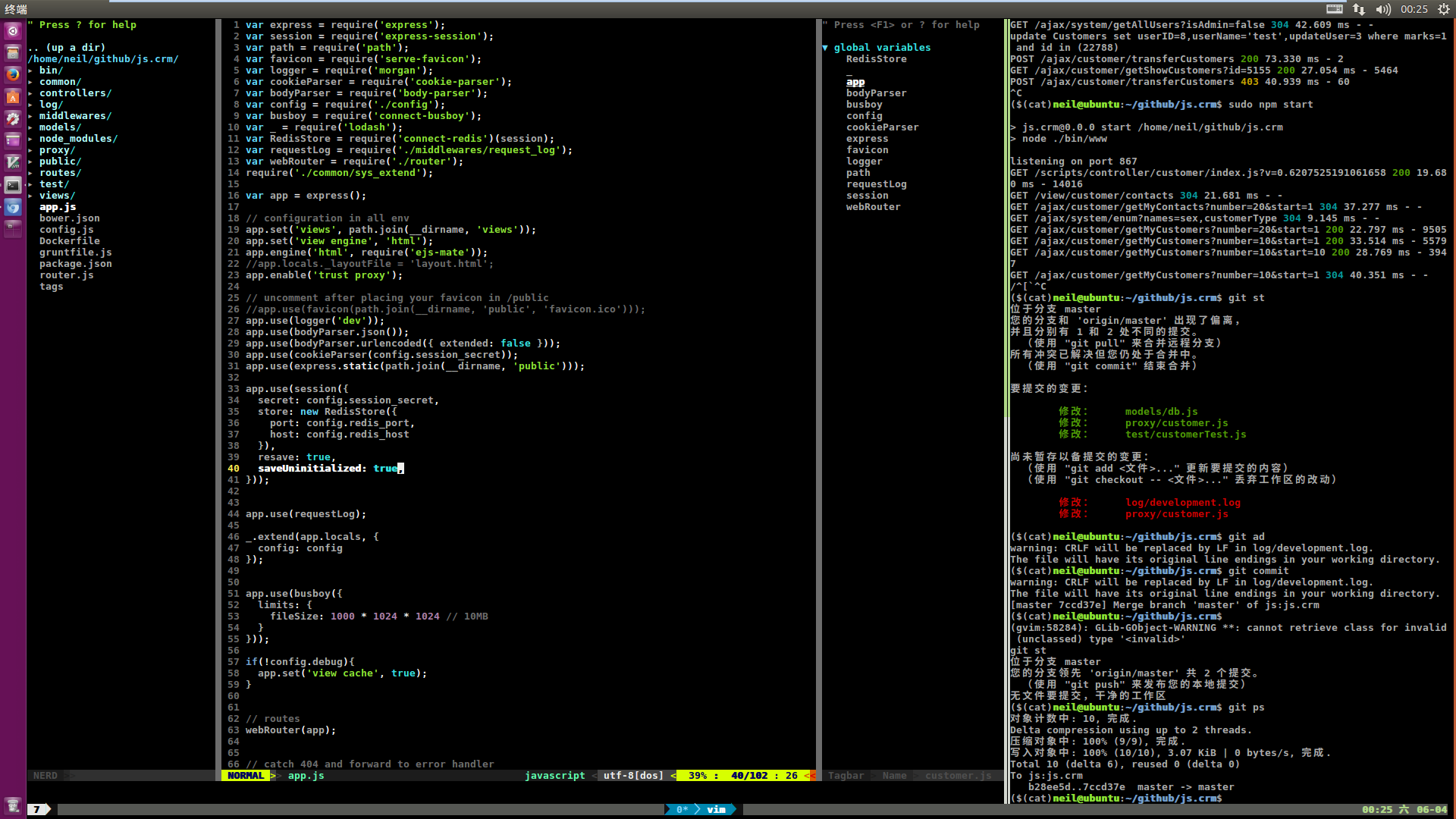
Task: Open the keyboard input indicator
Action: (1335, 9)
